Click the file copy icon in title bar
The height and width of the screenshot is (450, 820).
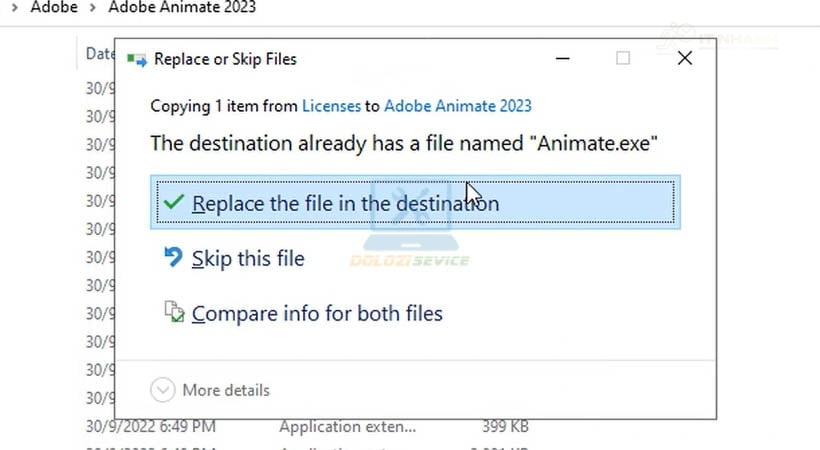point(137,60)
